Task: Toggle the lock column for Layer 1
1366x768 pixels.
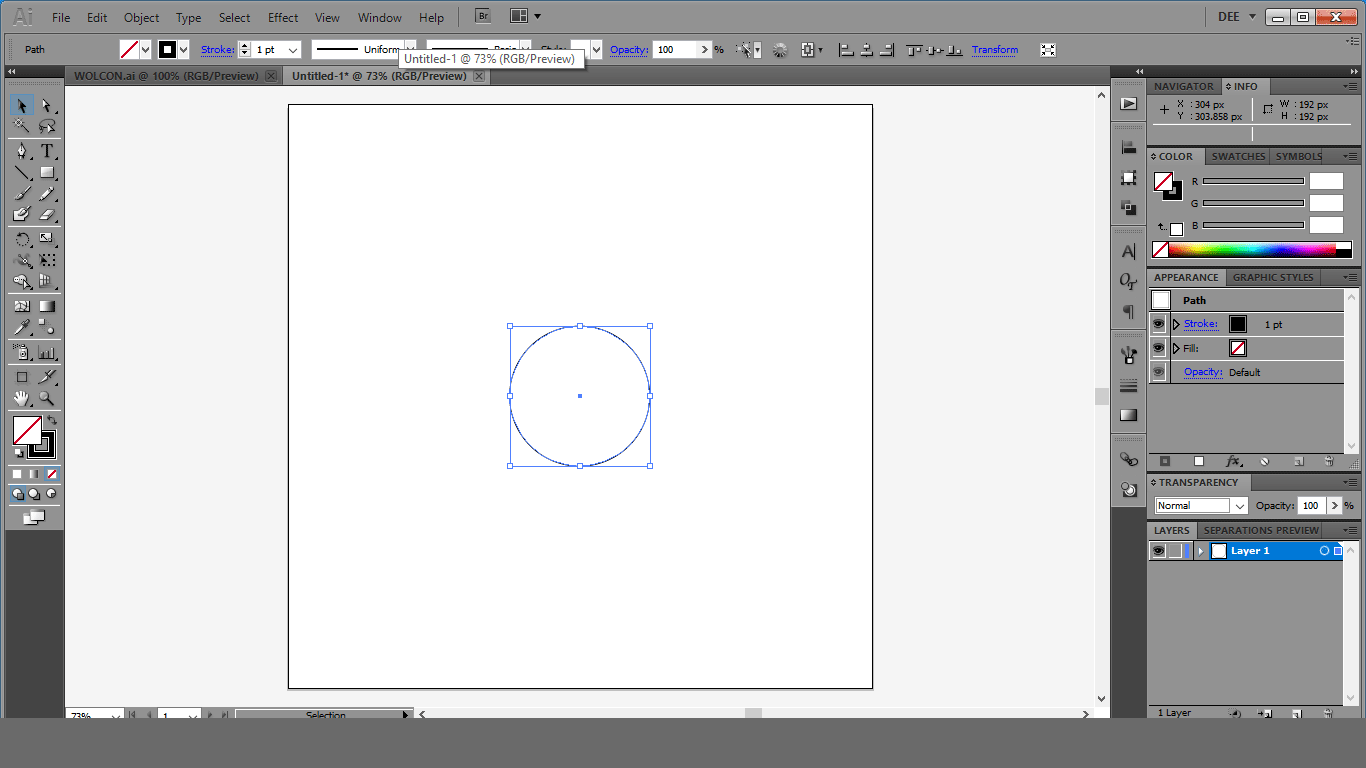Action: 1175,551
